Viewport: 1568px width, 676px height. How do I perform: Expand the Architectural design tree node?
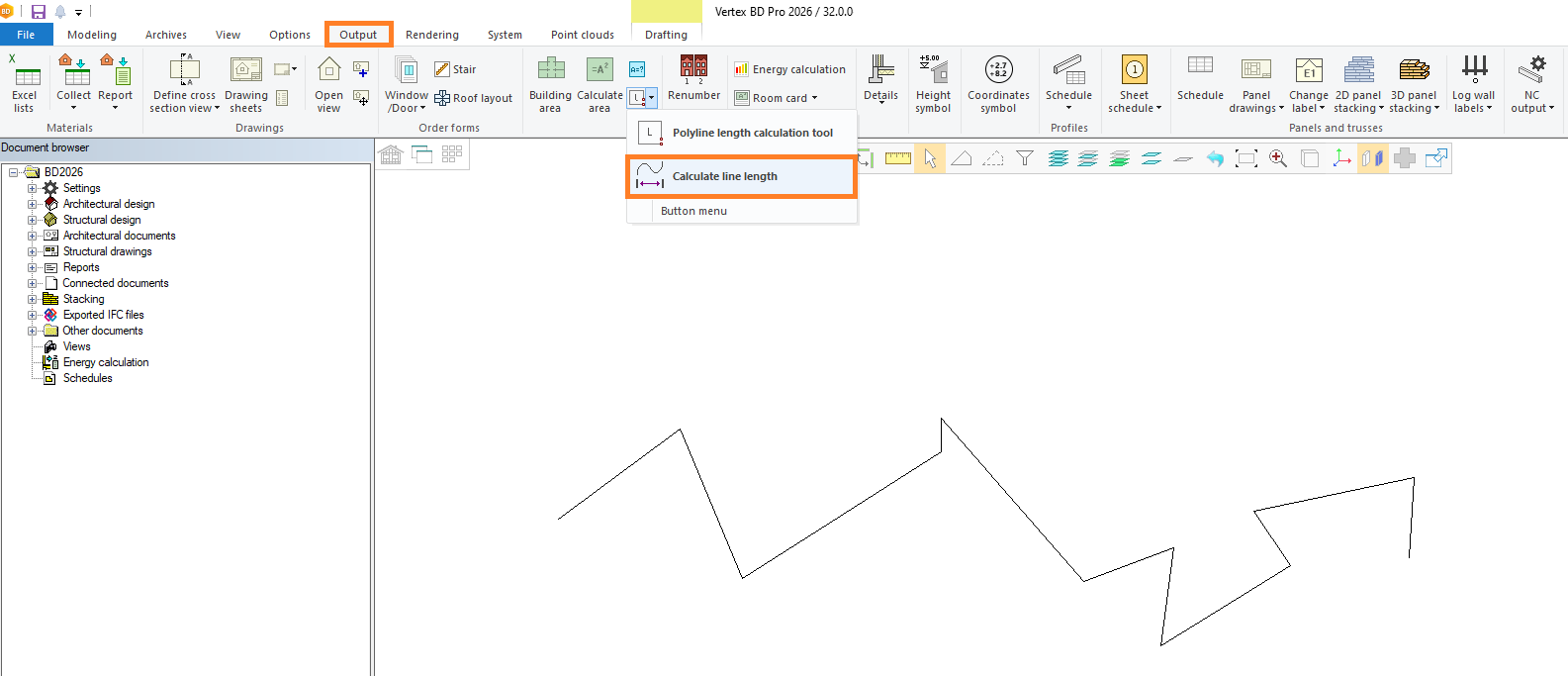pos(32,204)
